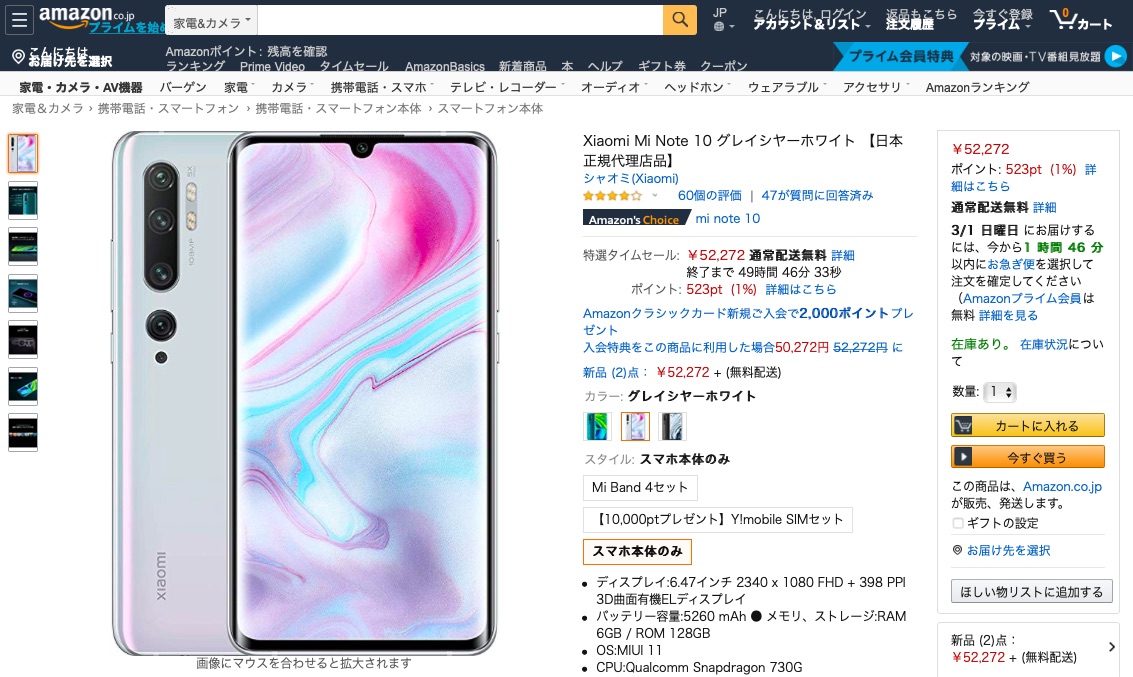Screen dimensions: 1133x677
Task: Open the shopping cart icon
Action: (1081, 20)
